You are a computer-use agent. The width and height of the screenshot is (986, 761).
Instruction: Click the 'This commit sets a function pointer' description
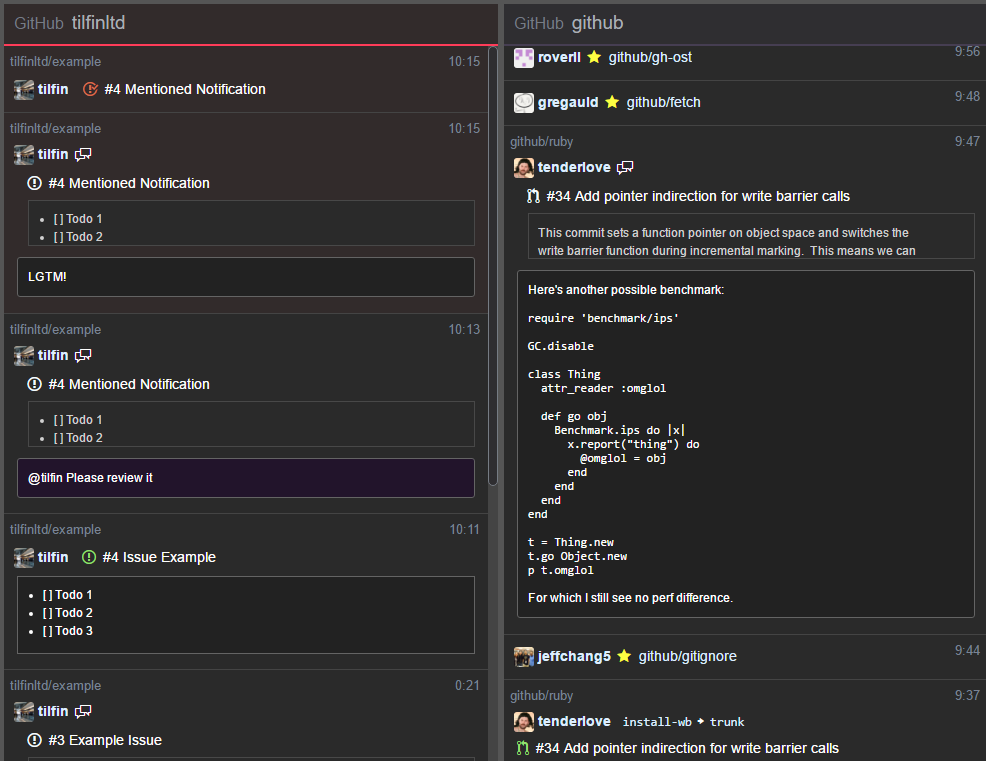point(751,236)
